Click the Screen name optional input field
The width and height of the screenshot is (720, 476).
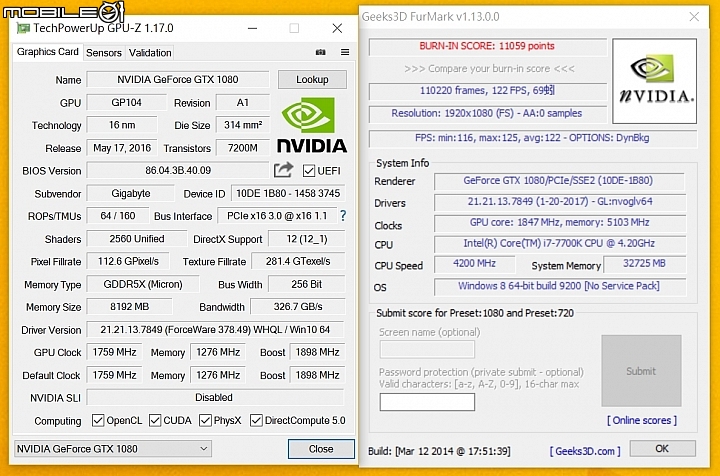pos(427,349)
